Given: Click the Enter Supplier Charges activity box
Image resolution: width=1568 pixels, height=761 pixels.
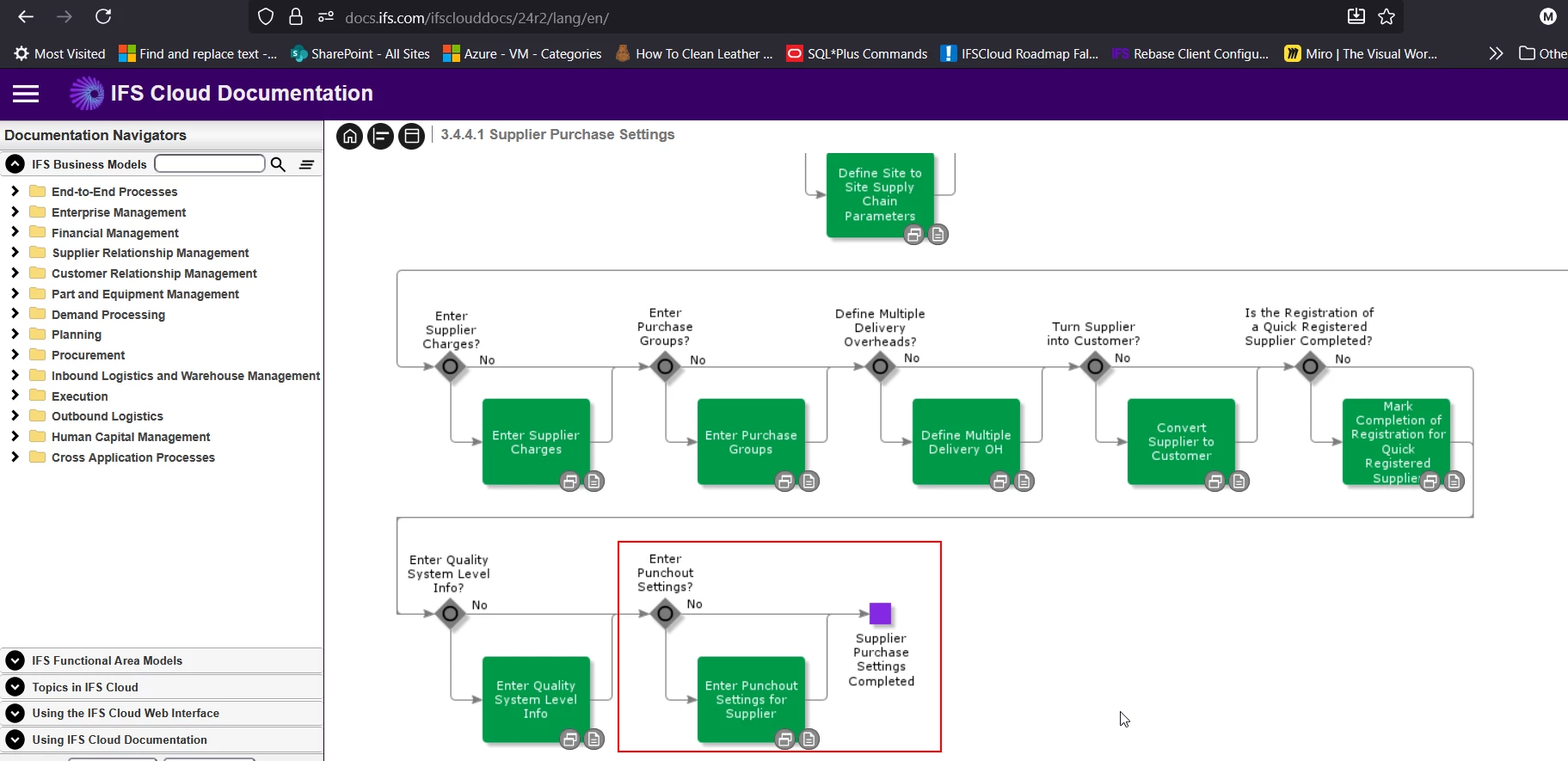Looking at the screenshot, I should 536,442.
